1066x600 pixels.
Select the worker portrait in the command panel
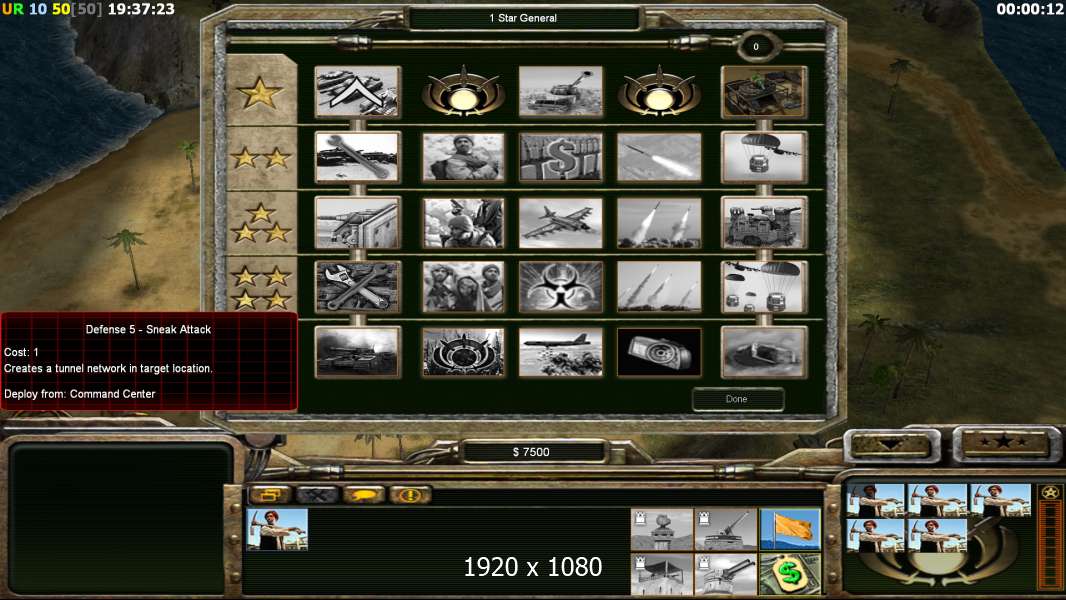click(x=277, y=529)
